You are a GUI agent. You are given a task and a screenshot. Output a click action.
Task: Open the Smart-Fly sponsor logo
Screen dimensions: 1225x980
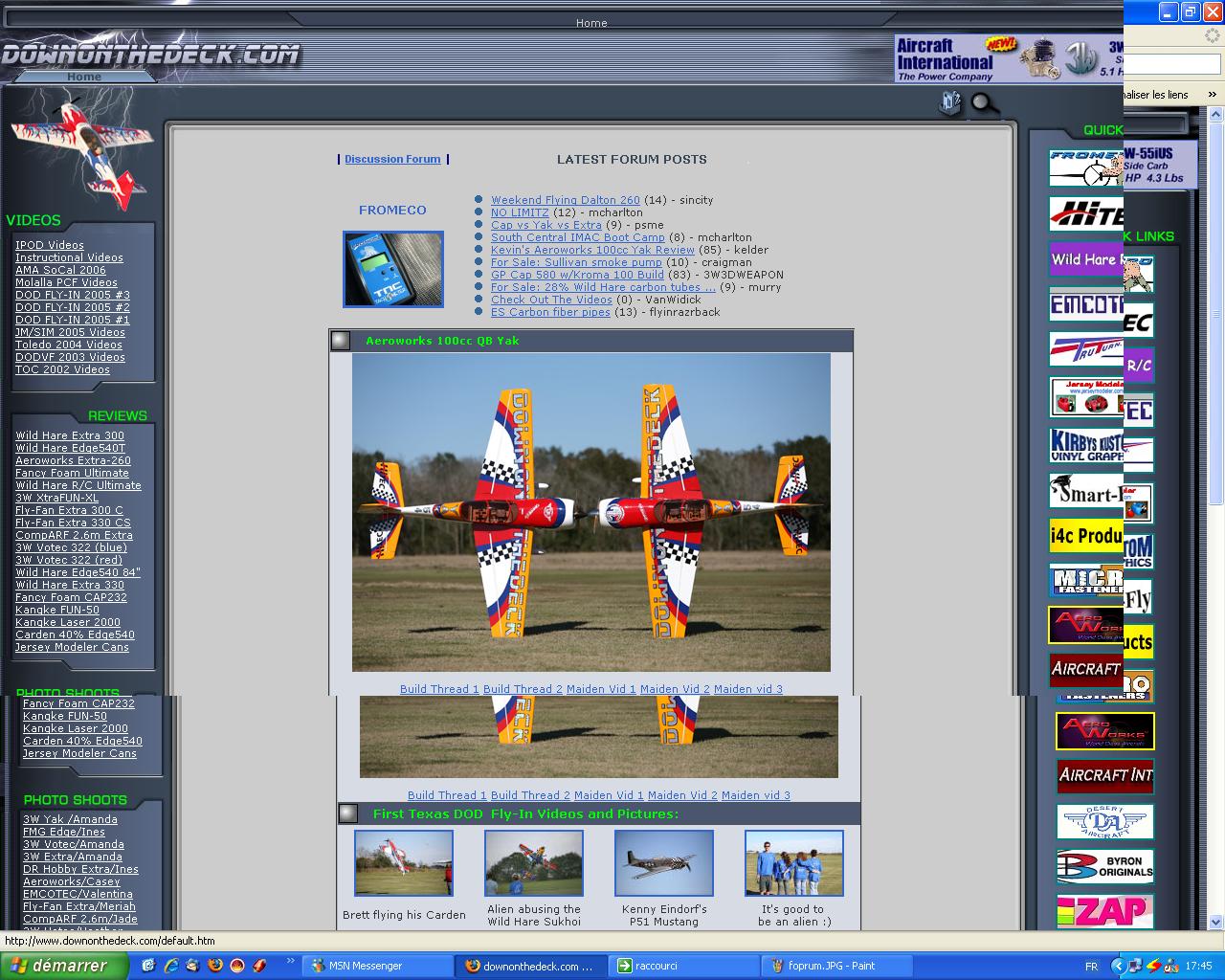(x=1086, y=492)
